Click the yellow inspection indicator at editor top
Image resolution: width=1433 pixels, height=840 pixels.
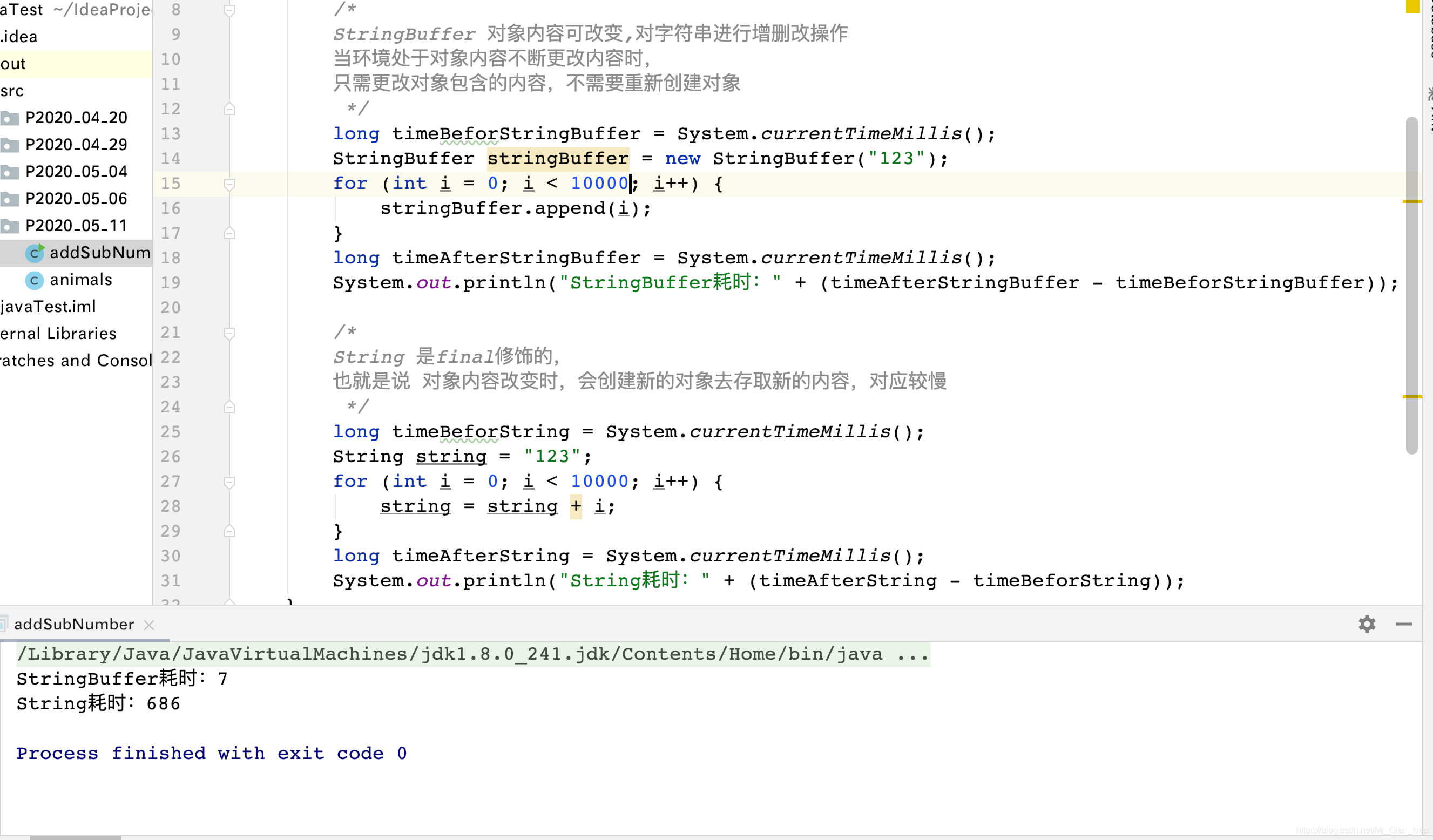(1412, 6)
